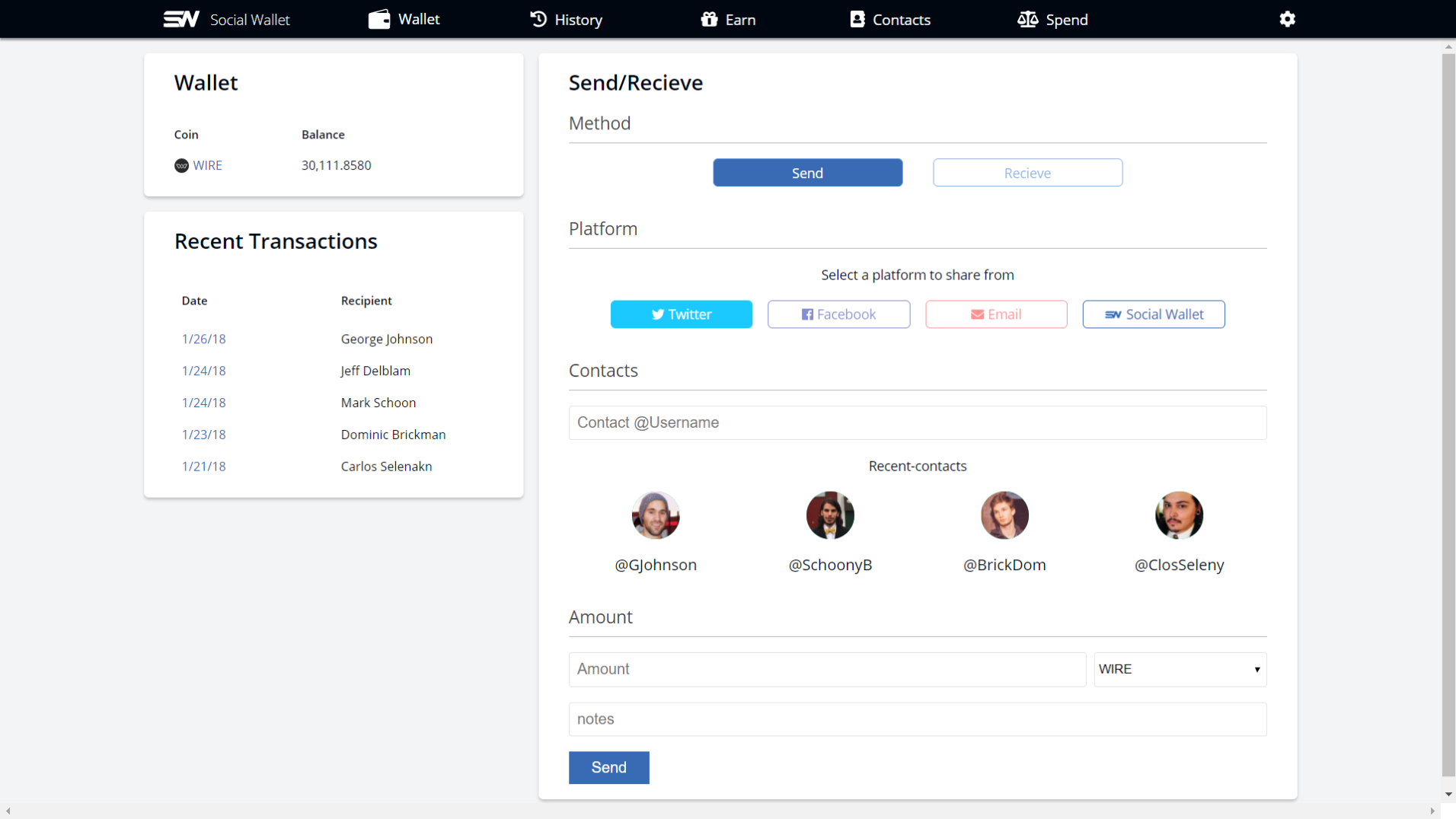The width and height of the screenshot is (1456, 819).
Task: Open the WIRE currency dropdown
Action: coord(1180,669)
